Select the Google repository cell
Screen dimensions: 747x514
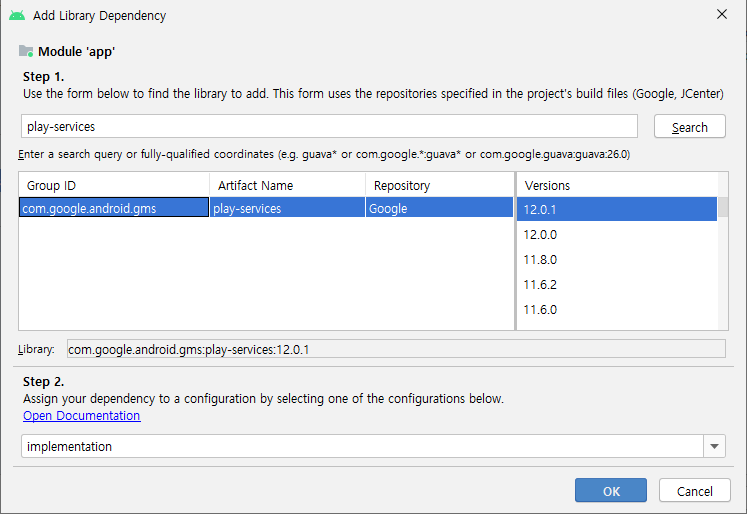[x=439, y=208]
